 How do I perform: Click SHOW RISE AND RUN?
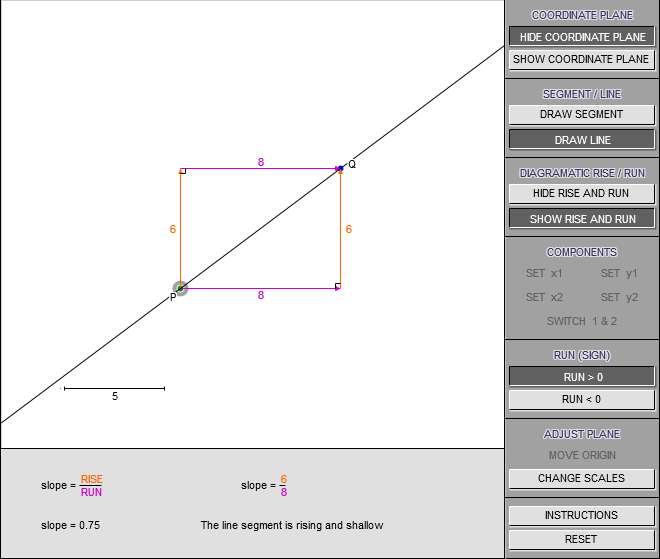(582, 219)
